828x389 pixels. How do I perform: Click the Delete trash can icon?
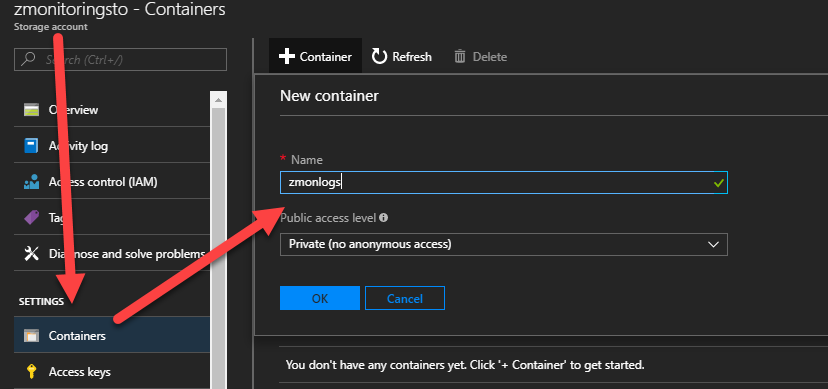coord(460,56)
